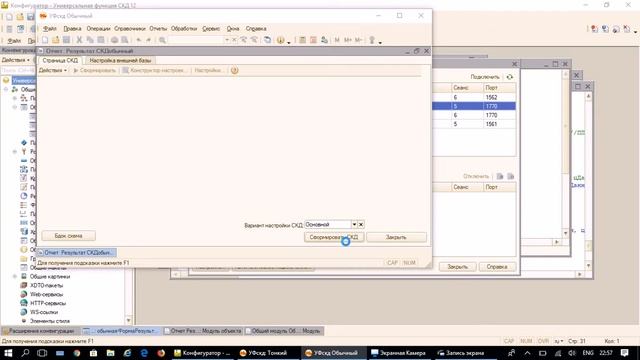
Task: Click Подключить in the background dialog
Action: coord(485,77)
